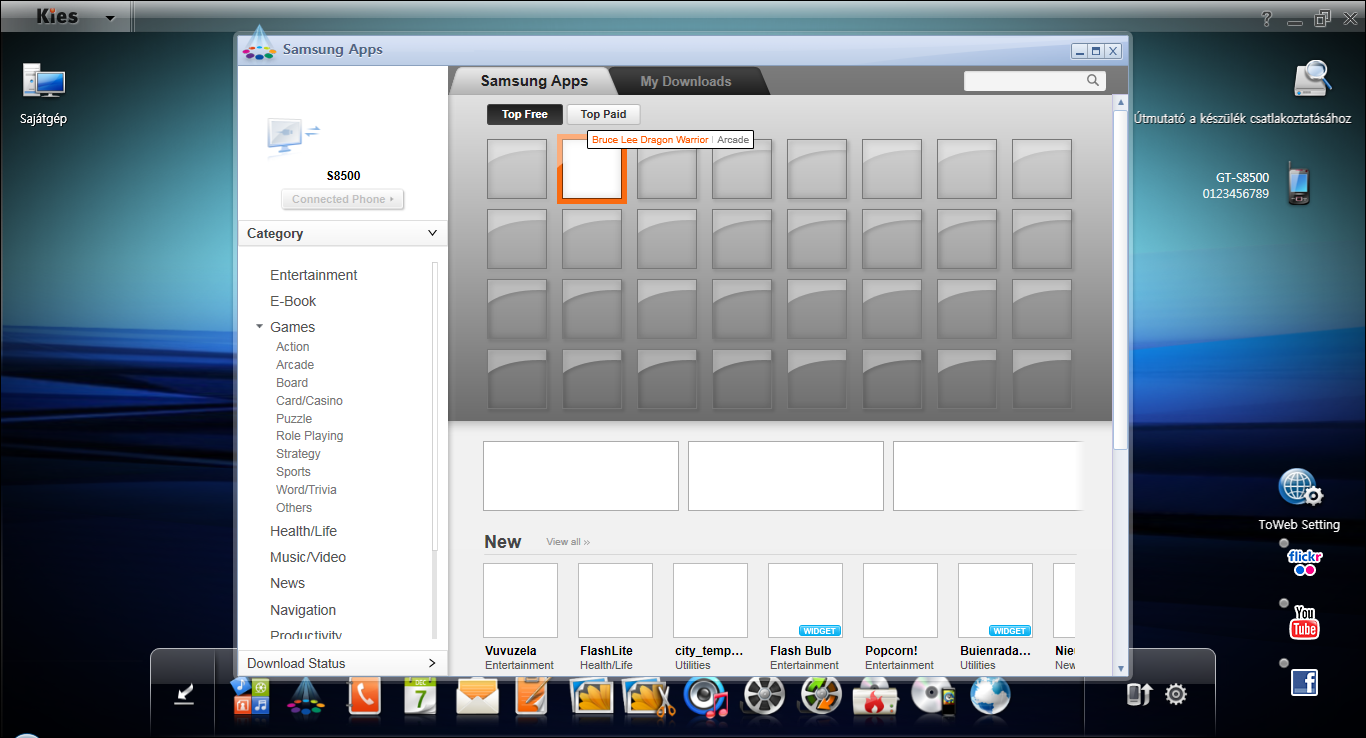Open the envelope messages dock icon
Screen dimensions: 1366x738
coord(477,697)
